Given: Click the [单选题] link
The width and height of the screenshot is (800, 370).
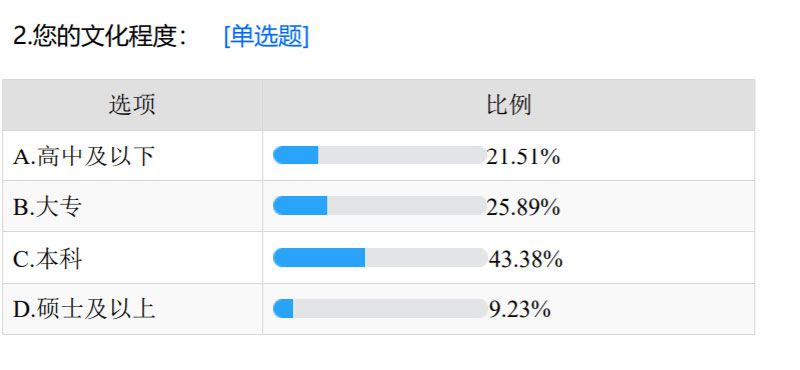Looking at the screenshot, I should 266,36.
